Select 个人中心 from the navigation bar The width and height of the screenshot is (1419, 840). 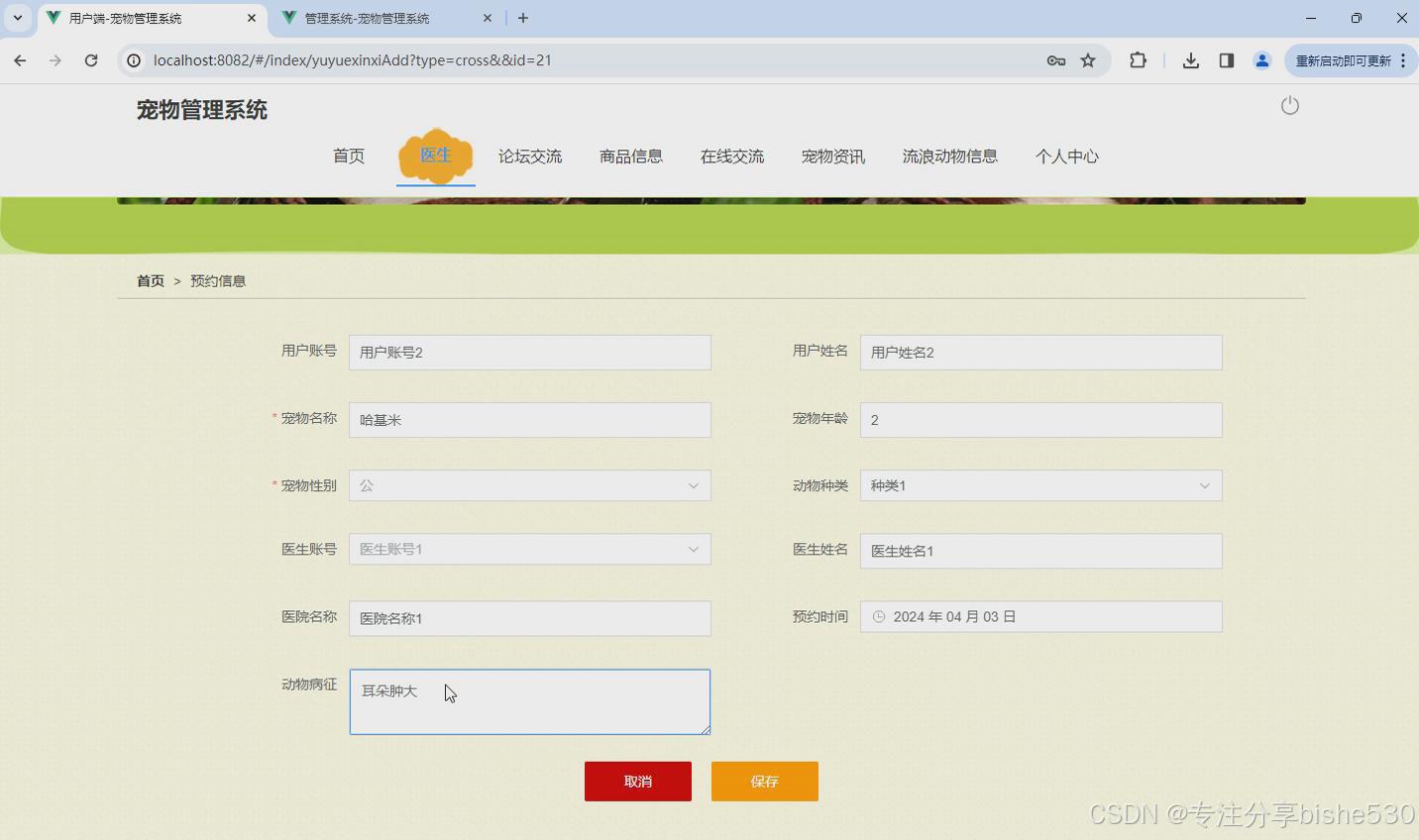[x=1066, y=156]
